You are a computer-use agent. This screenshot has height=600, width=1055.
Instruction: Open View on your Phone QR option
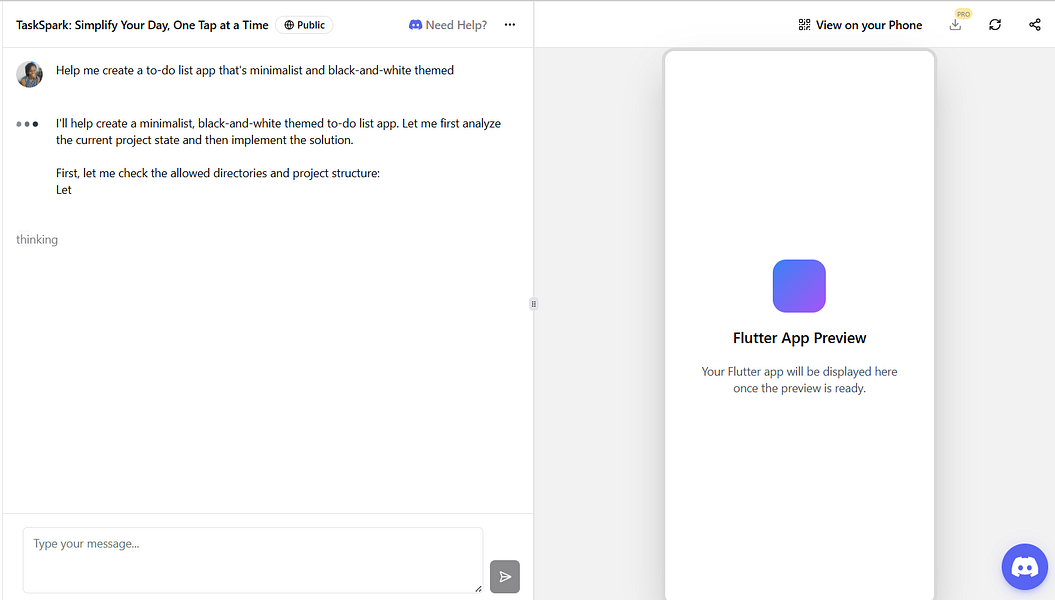coord(860,25)
